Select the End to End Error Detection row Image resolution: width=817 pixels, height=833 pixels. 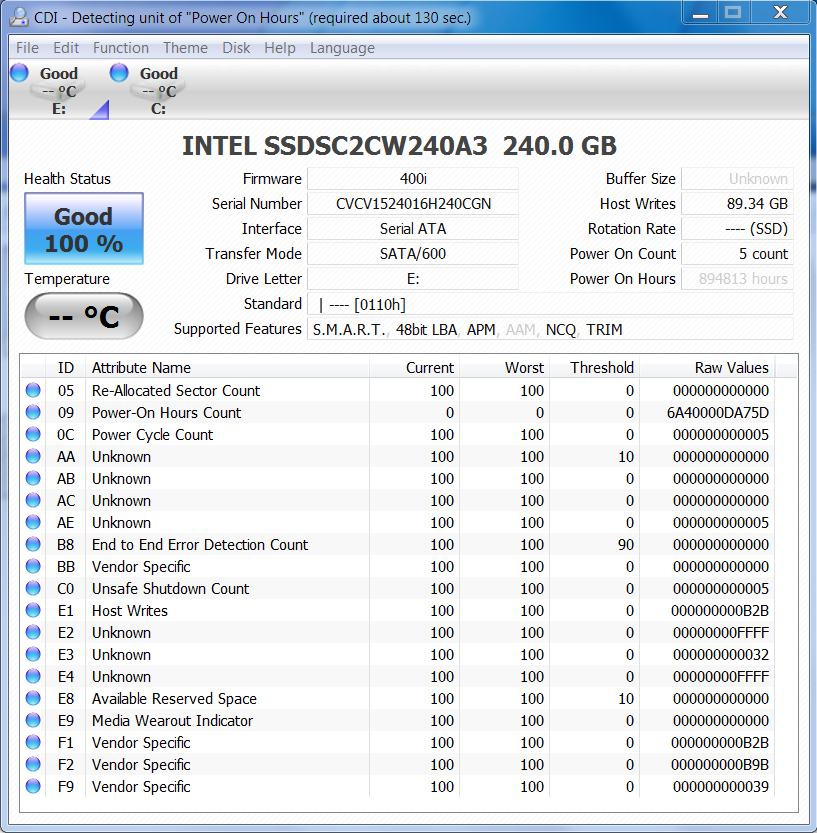(x=200, y=545)
